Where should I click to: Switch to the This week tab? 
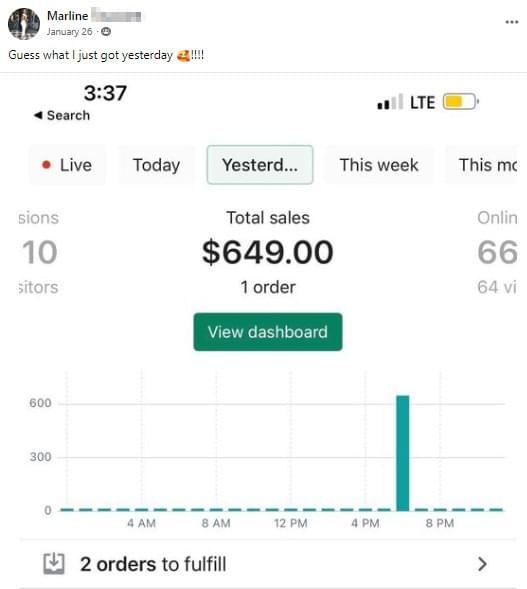[x=379, y=165]
